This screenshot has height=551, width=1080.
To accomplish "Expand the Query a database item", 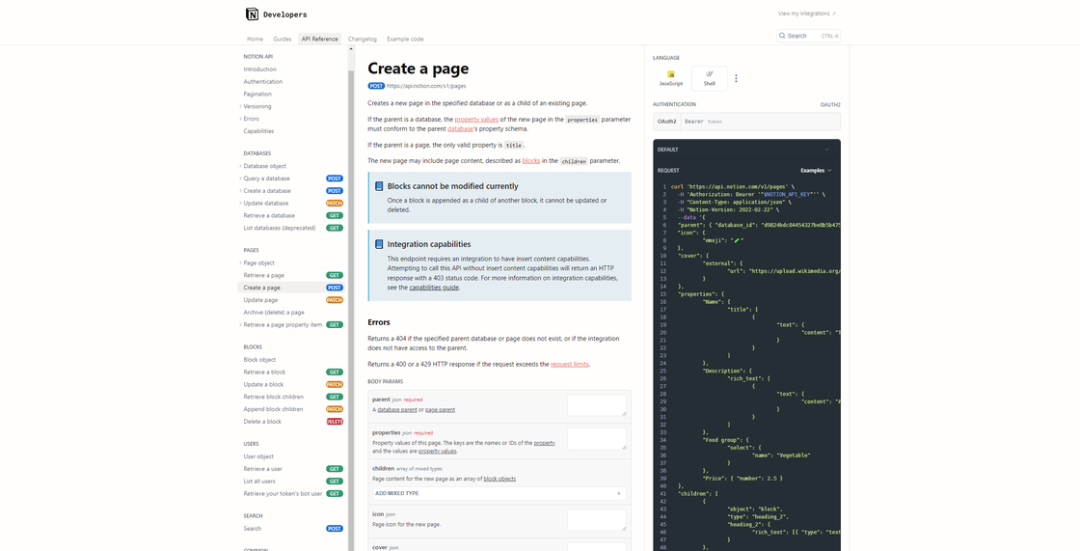I will coord(240,178).
